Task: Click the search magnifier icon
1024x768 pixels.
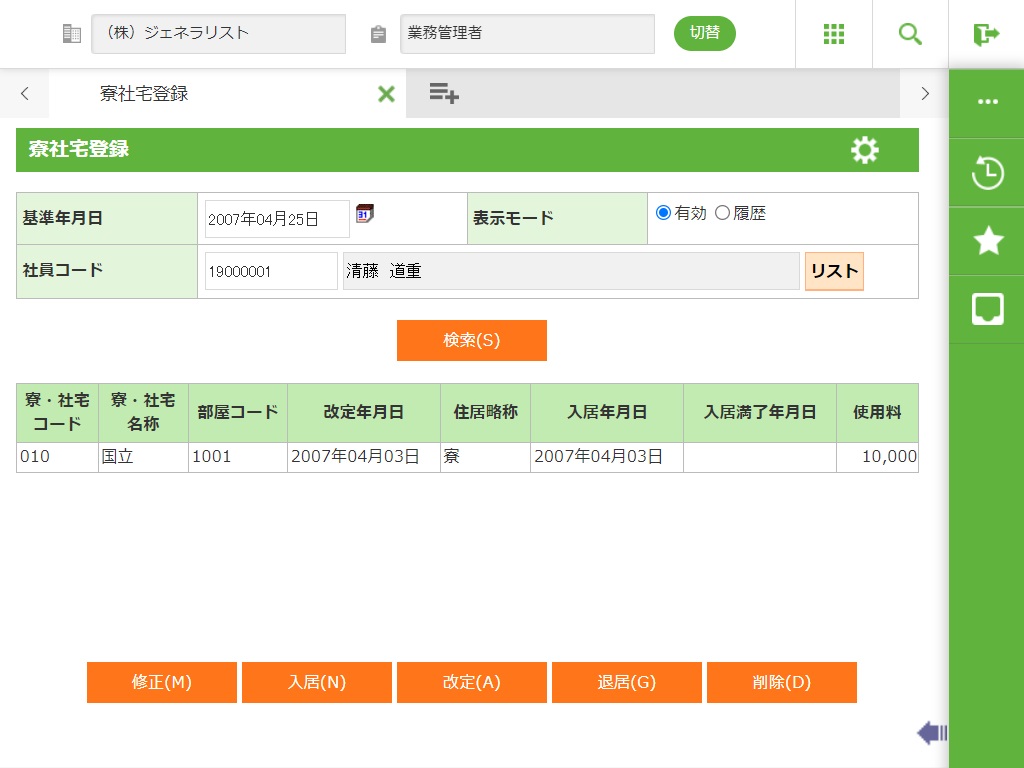Action: coord(910,34)
